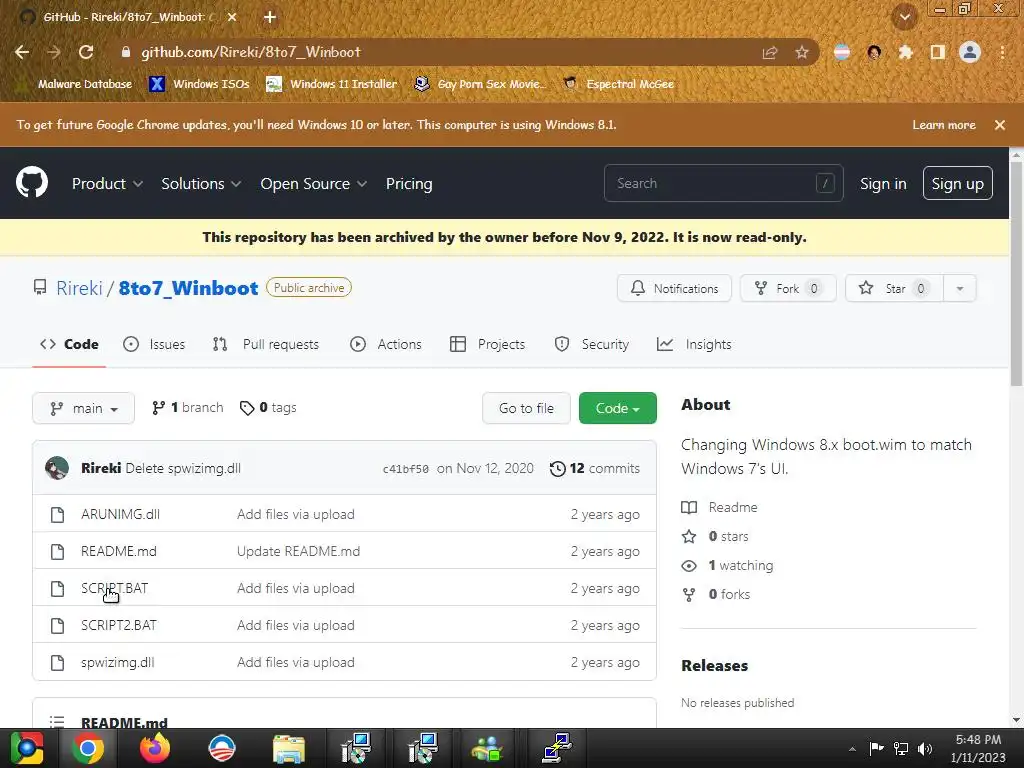Open Chrome profile avatar icon
1024x768 pixels.
[970, 52]
